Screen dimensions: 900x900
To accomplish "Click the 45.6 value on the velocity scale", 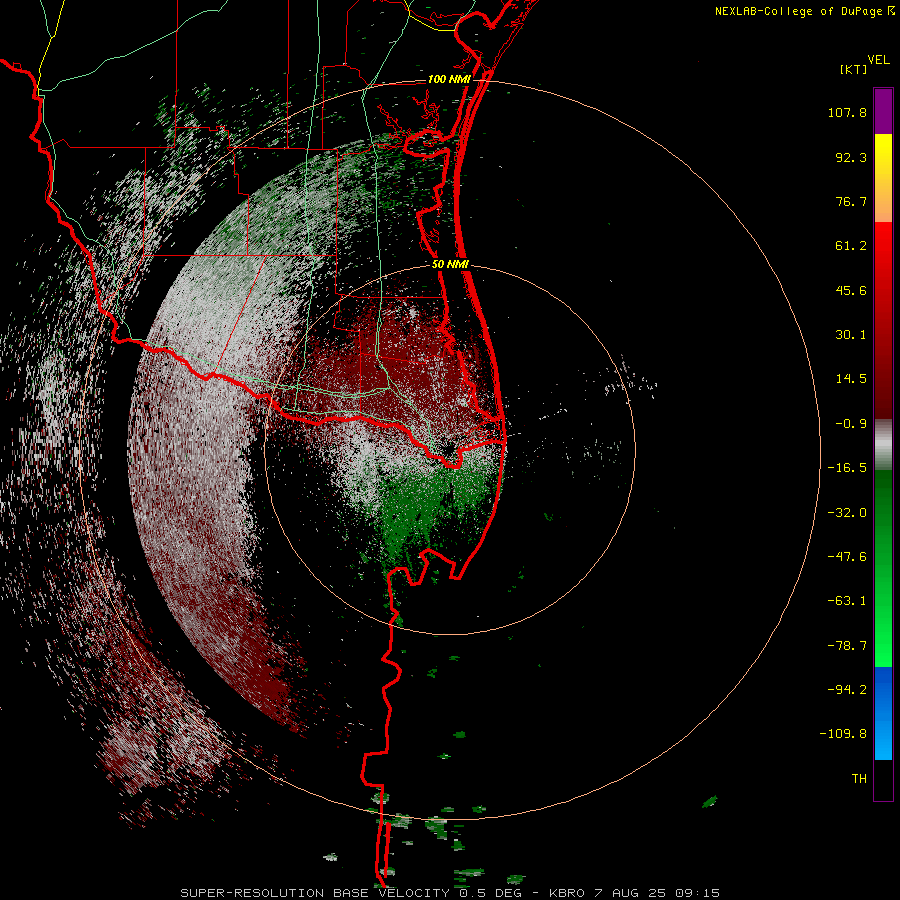I will [x=851, y=290].
